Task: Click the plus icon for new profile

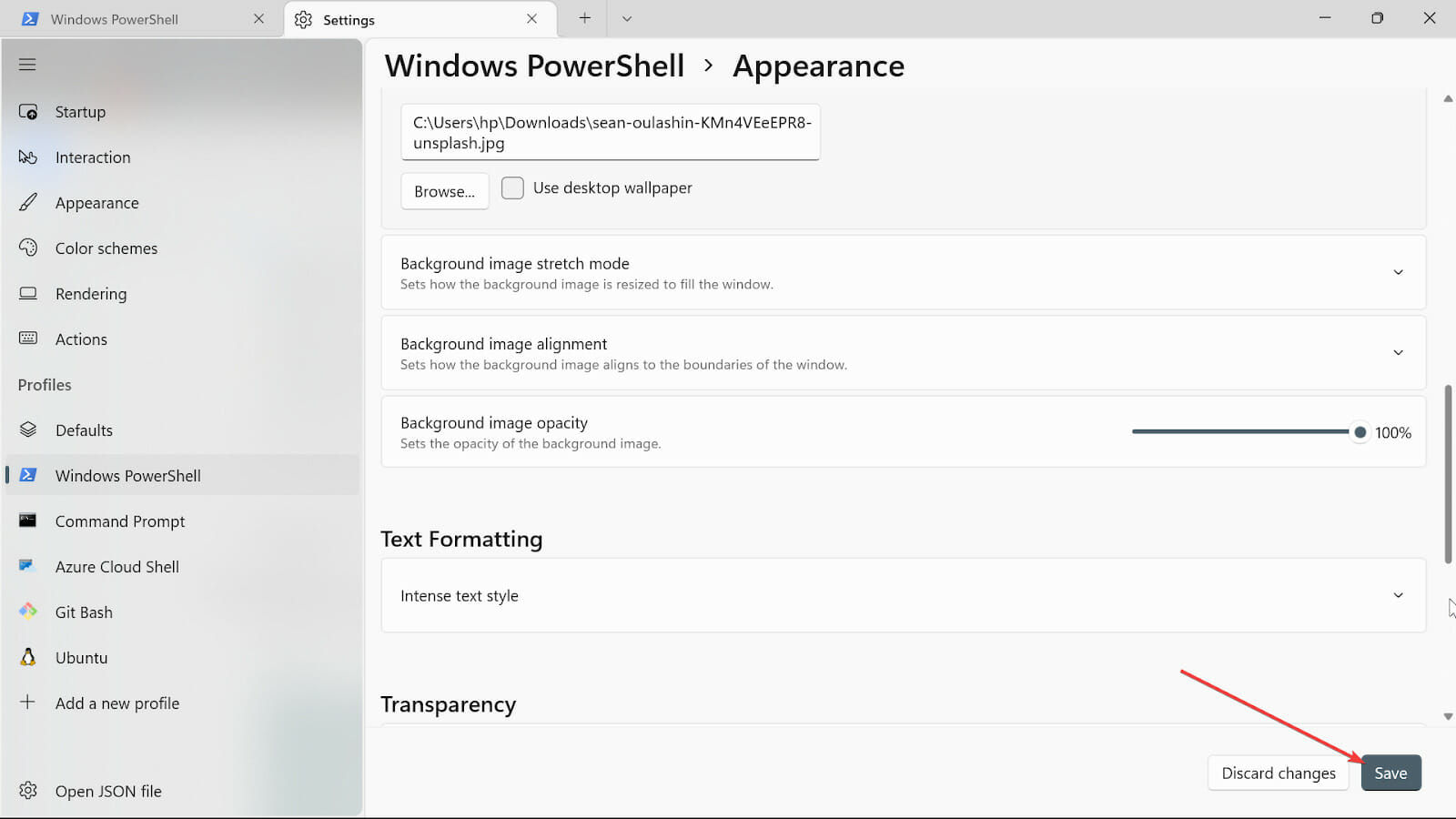Action: [x=28, y=702]
